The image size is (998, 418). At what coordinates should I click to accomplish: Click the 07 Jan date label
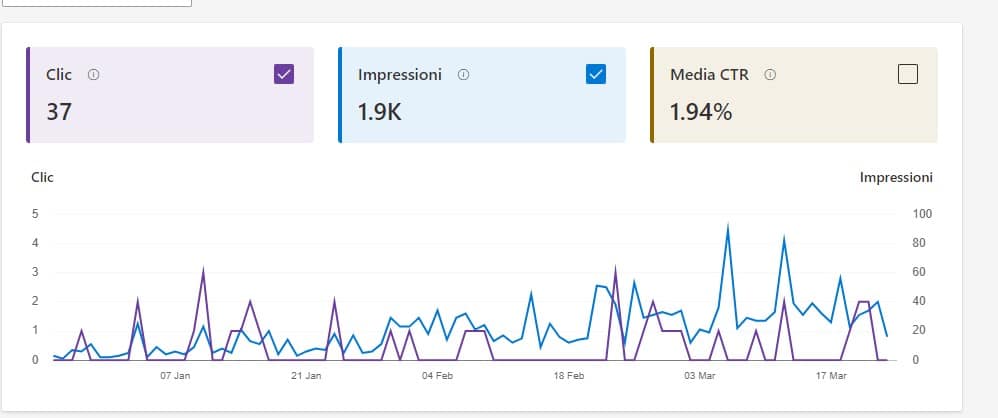[x=175, y=376]
